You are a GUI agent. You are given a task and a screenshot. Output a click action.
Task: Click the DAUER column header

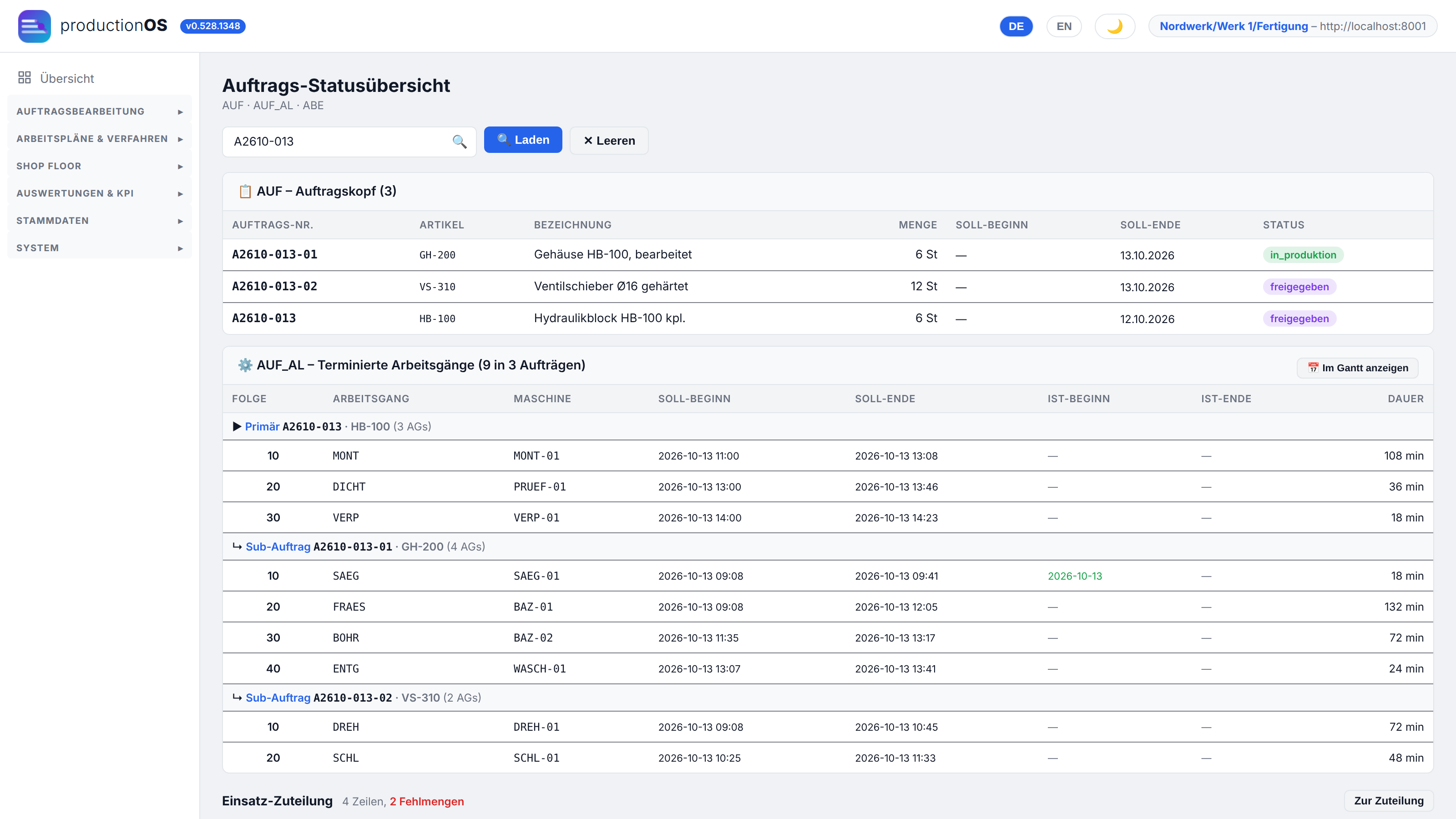1405,399
